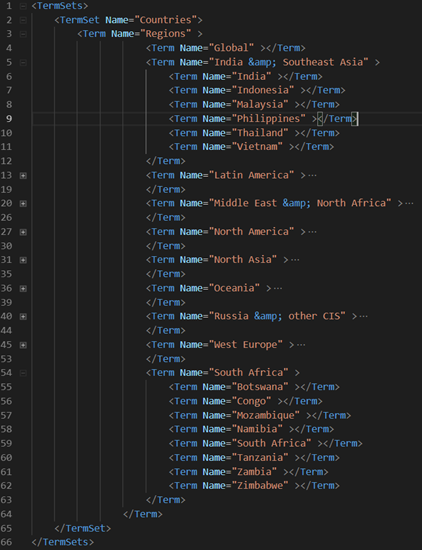Click the ellipsis after West Europe

point(301,345)
